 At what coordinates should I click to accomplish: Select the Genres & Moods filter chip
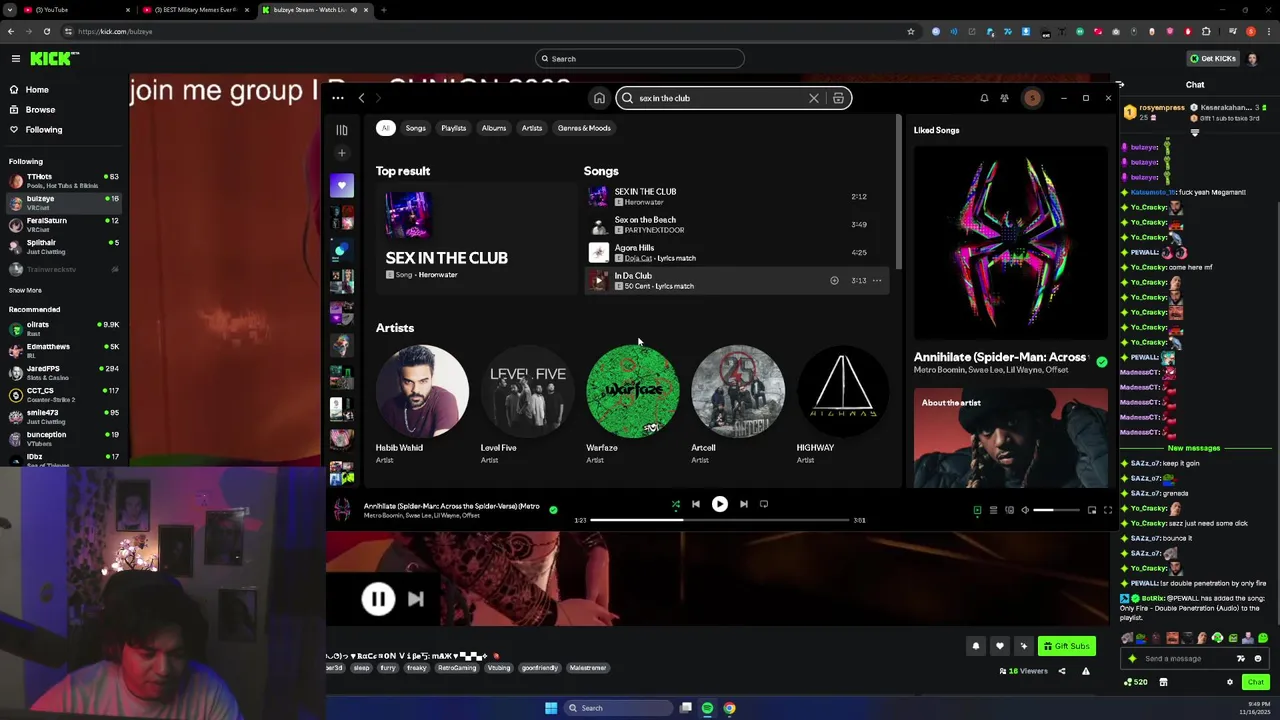point(584,128)
